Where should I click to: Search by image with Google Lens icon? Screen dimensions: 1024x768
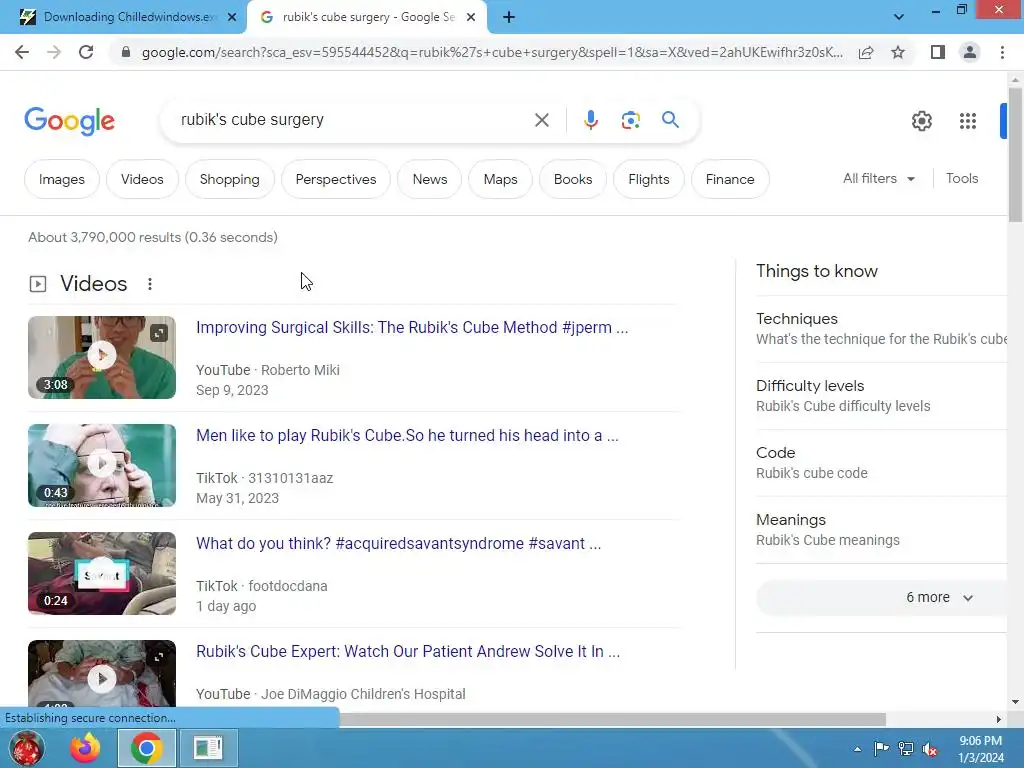[x=630, y=120]
